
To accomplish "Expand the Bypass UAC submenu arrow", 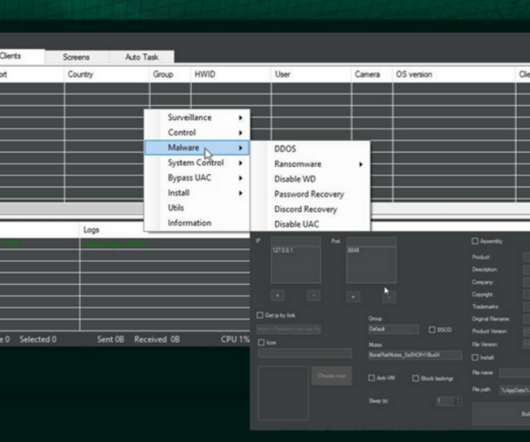I will (241, 178).
